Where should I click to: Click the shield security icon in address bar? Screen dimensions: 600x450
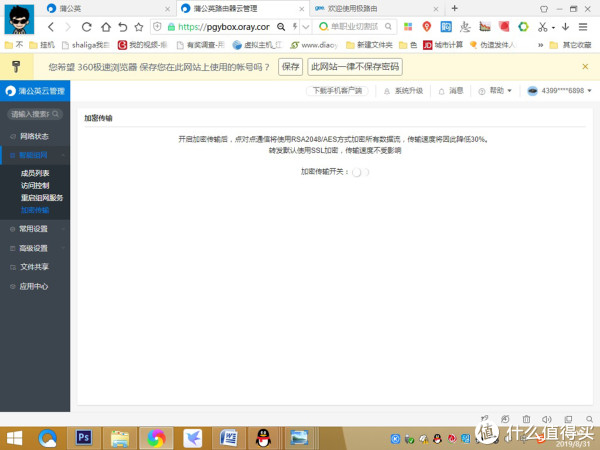tap(157, 26)
